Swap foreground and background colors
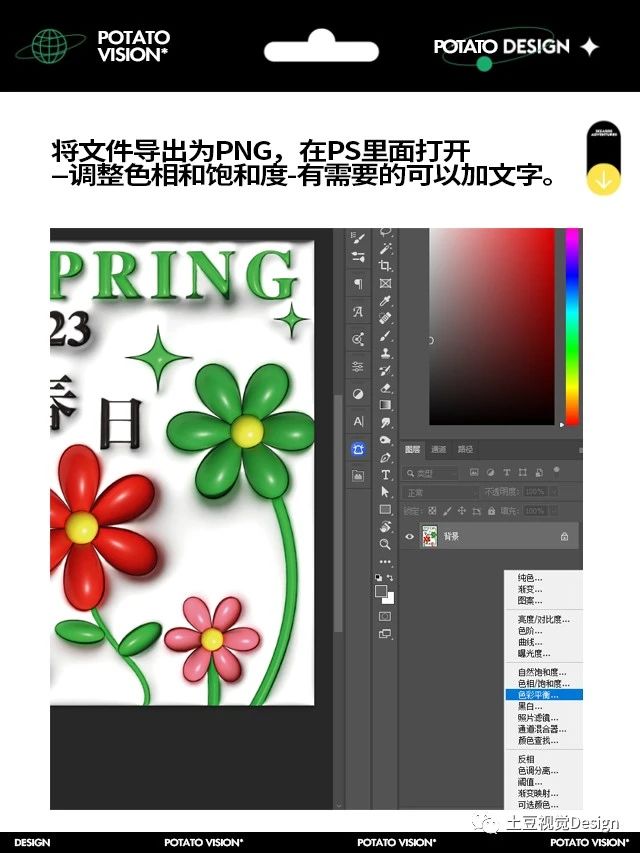 pos(390,578)
